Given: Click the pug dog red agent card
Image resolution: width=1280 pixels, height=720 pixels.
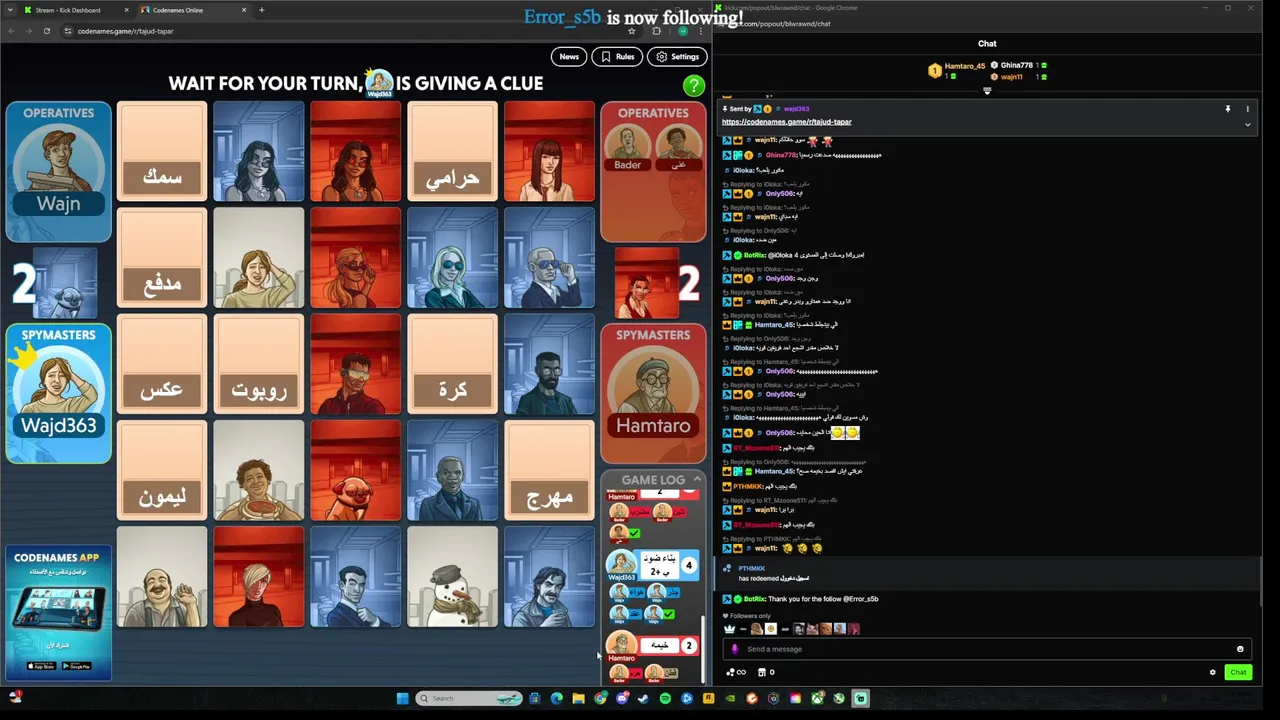Looking at the screenshot, I should [x=355, y=470].
